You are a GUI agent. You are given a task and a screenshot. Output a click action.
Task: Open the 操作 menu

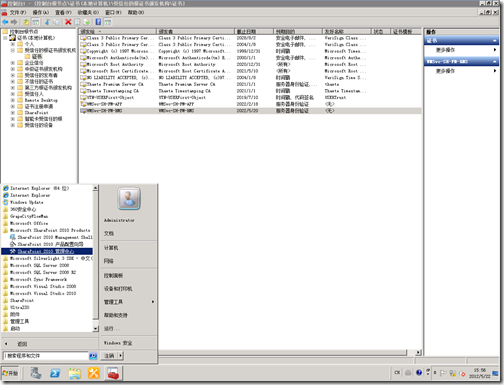tap(41, 13)
